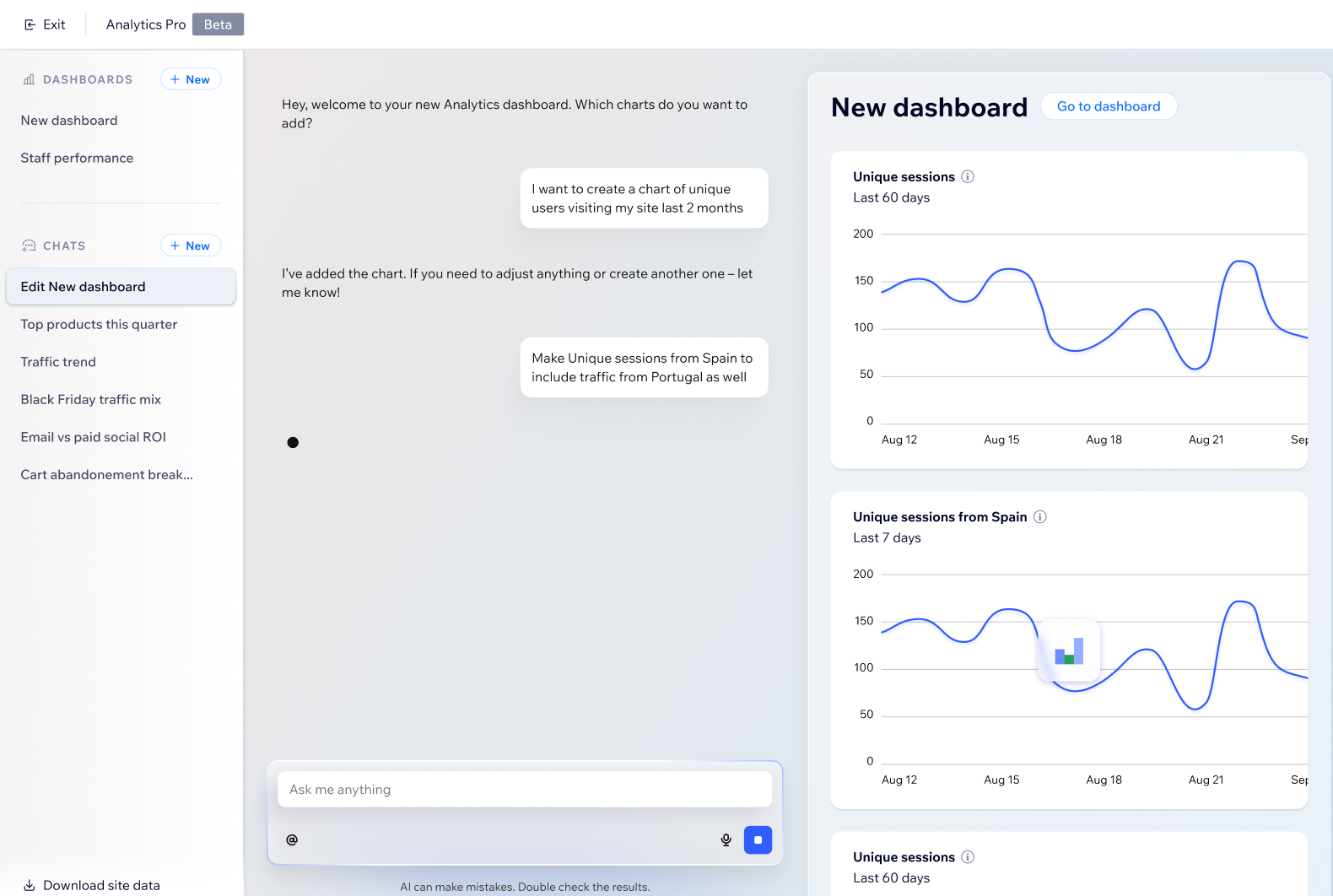Open info icon beside first Unique sessions title
The image size is (1333, 896).
click(x=968, y=176)
